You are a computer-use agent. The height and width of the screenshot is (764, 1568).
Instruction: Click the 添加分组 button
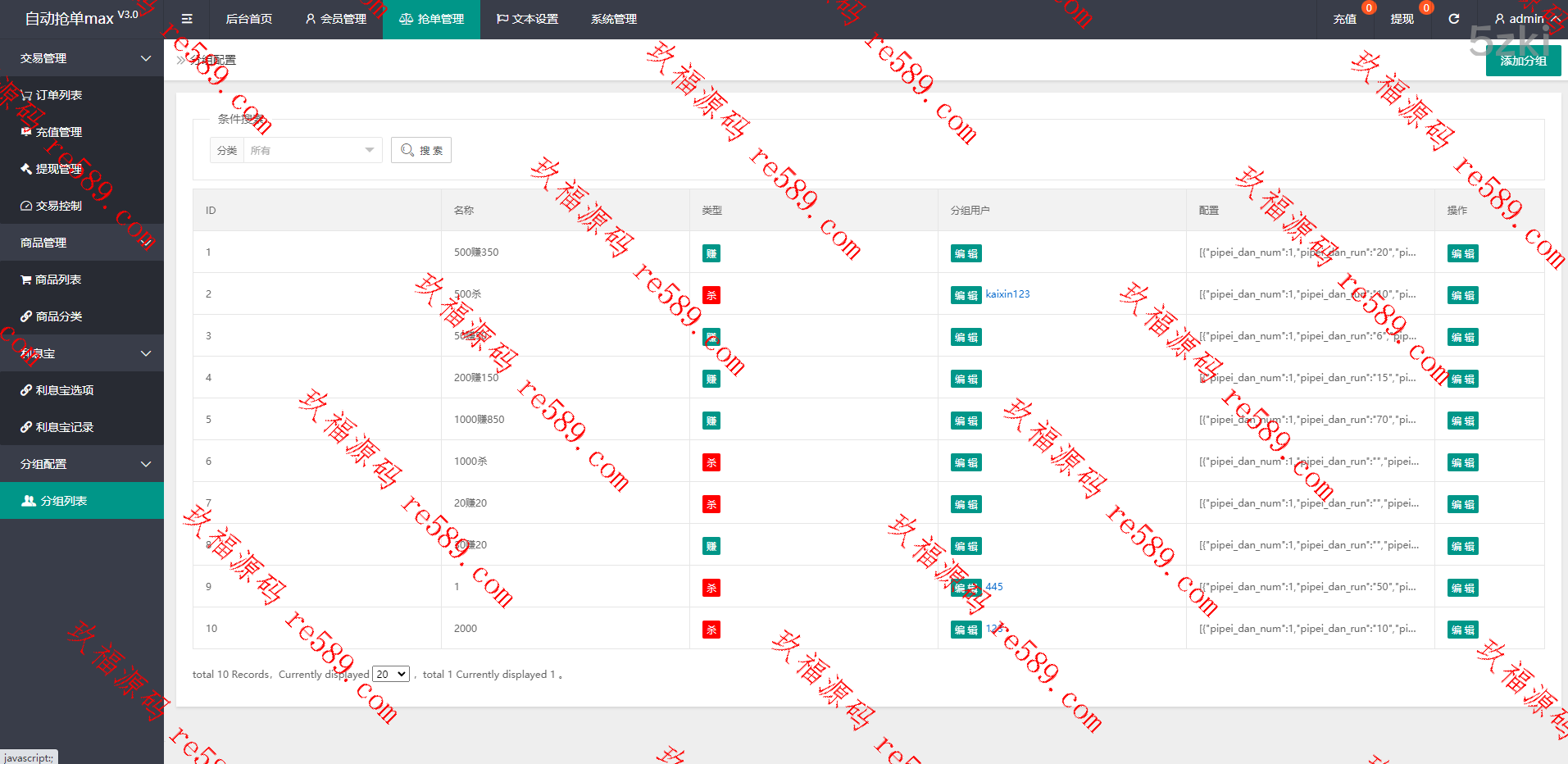1523,61
